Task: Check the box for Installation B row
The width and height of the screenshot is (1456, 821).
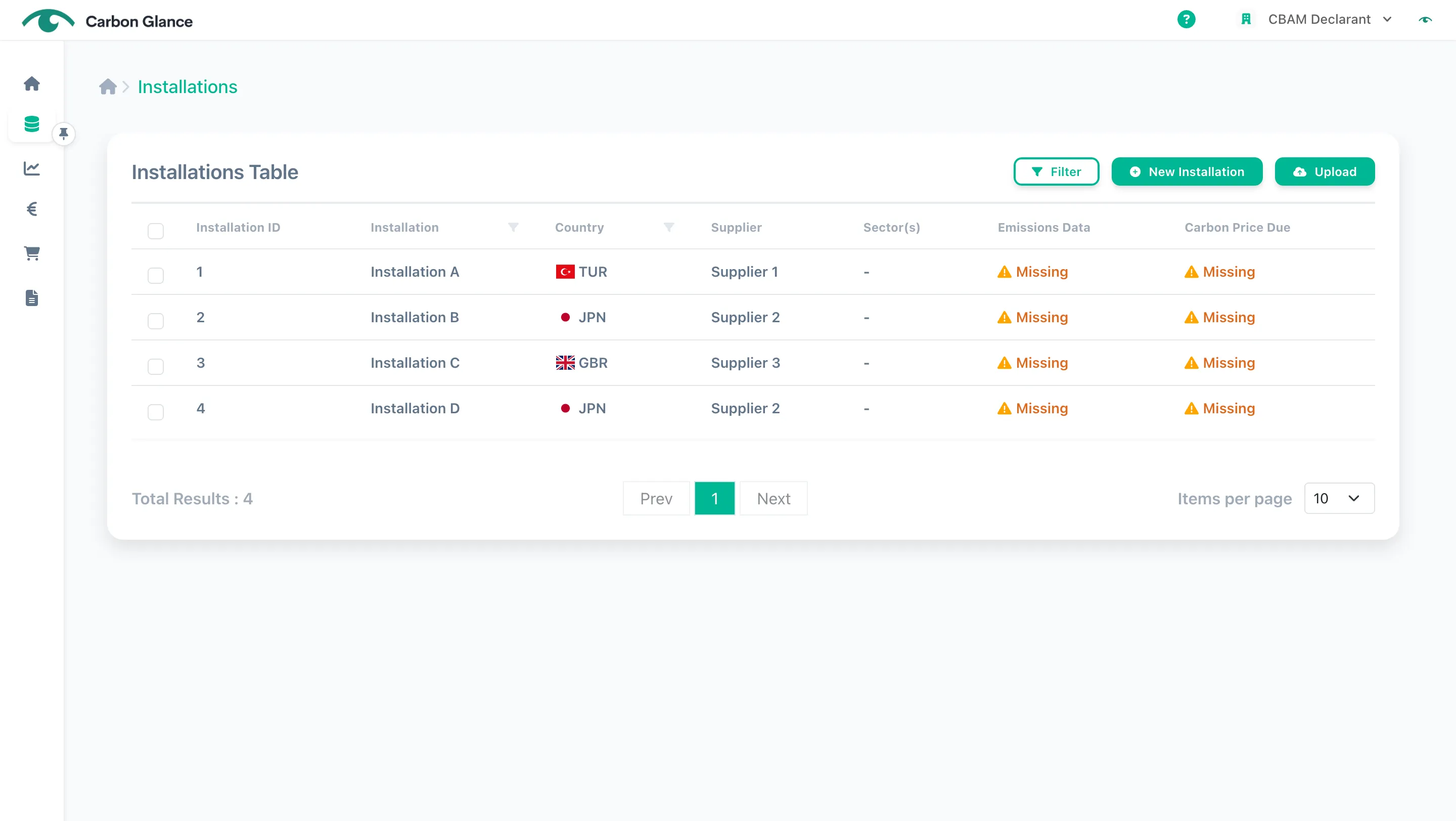Action: (155, 321)
